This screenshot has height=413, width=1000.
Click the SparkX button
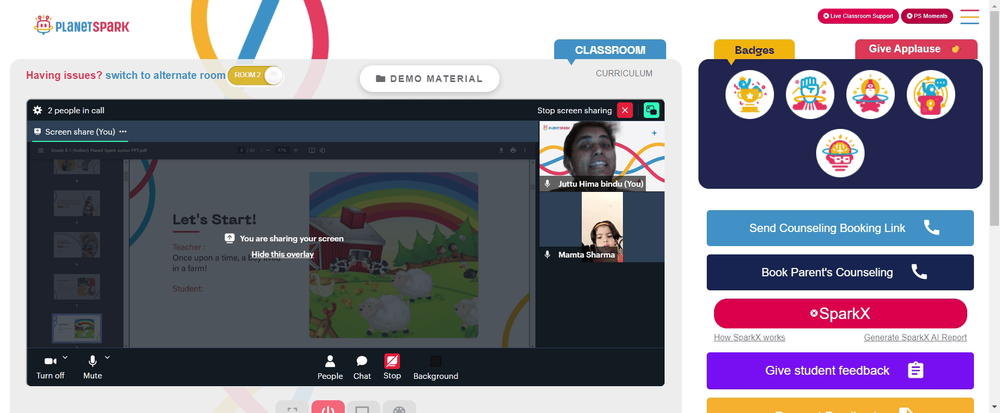click(x=840, y=314)
